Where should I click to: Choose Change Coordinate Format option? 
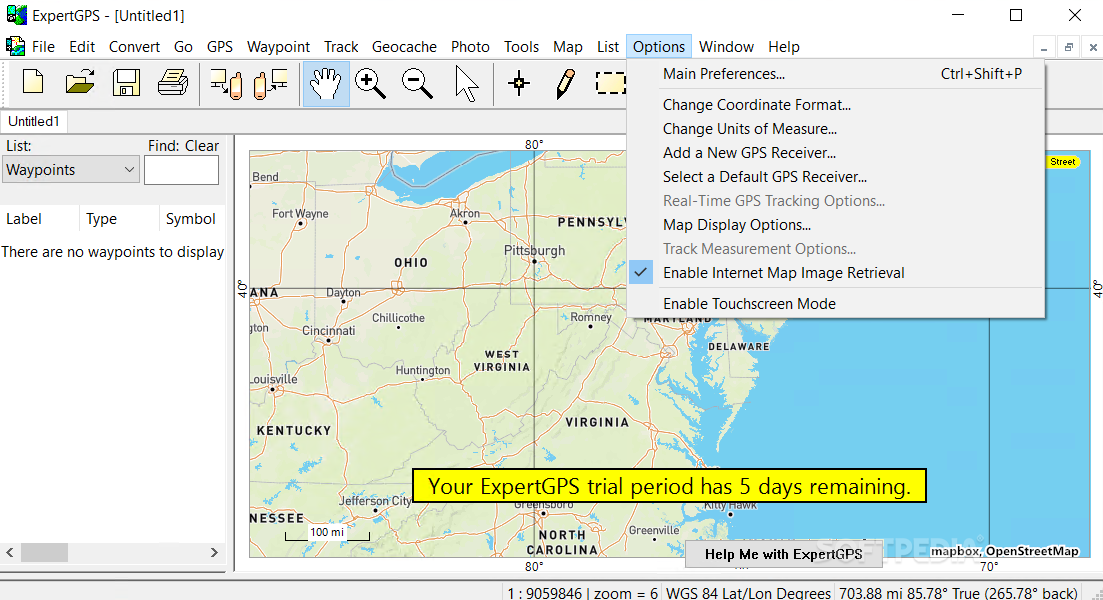(835, 105)
